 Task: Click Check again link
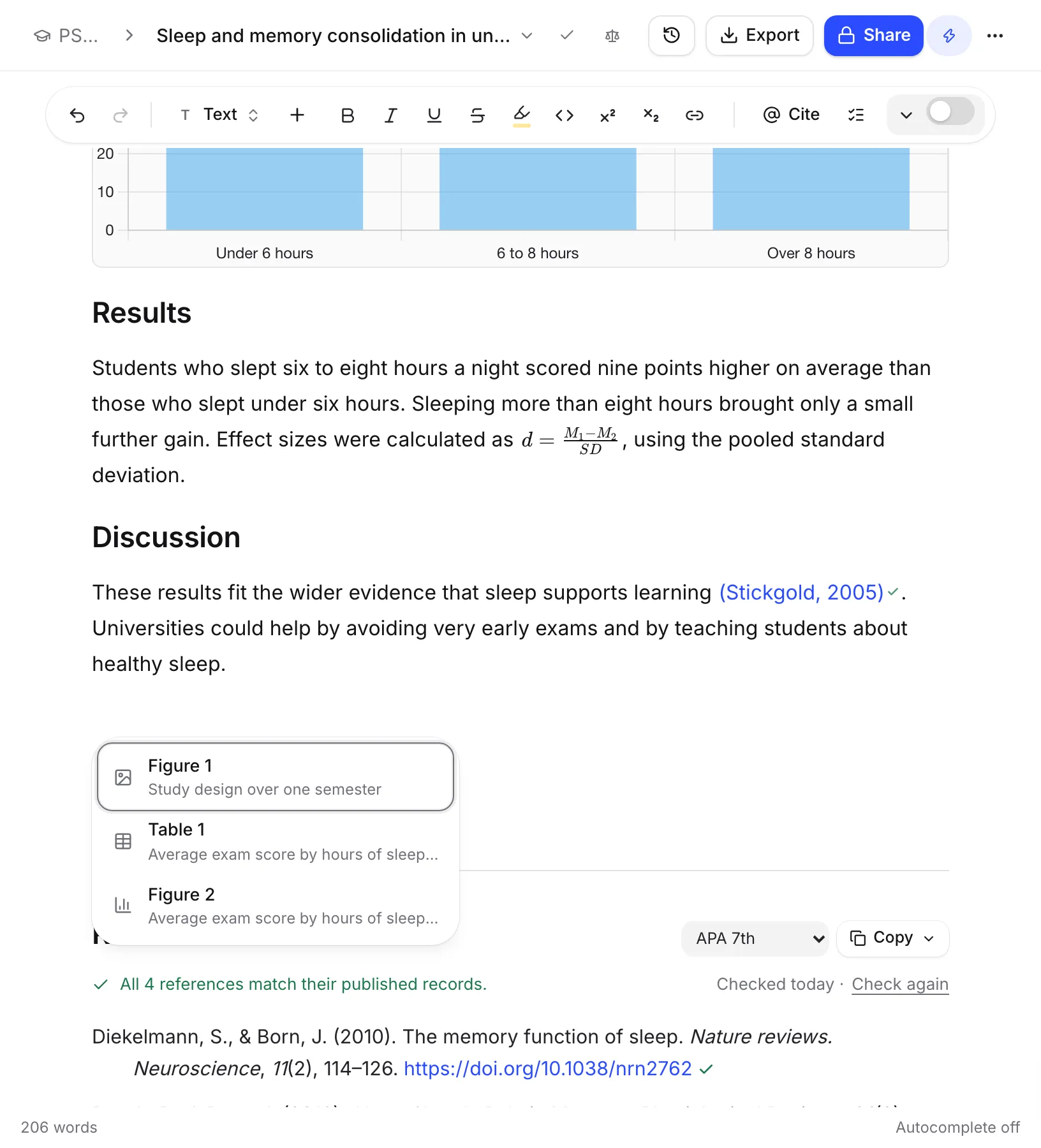point(900,984)
